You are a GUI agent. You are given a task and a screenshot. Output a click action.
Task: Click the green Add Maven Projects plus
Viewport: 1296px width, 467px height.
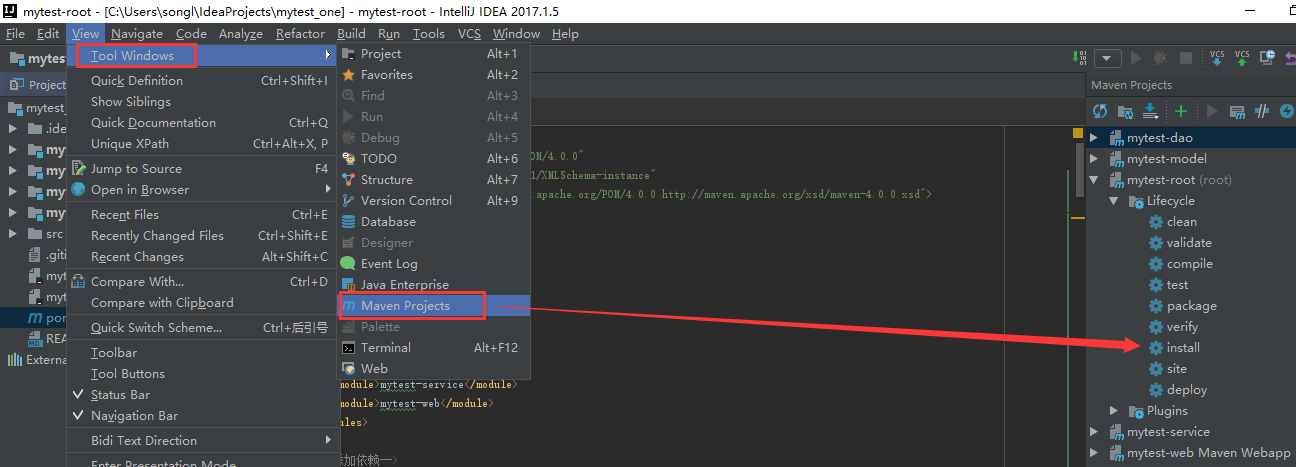[x=1180, y=111]
